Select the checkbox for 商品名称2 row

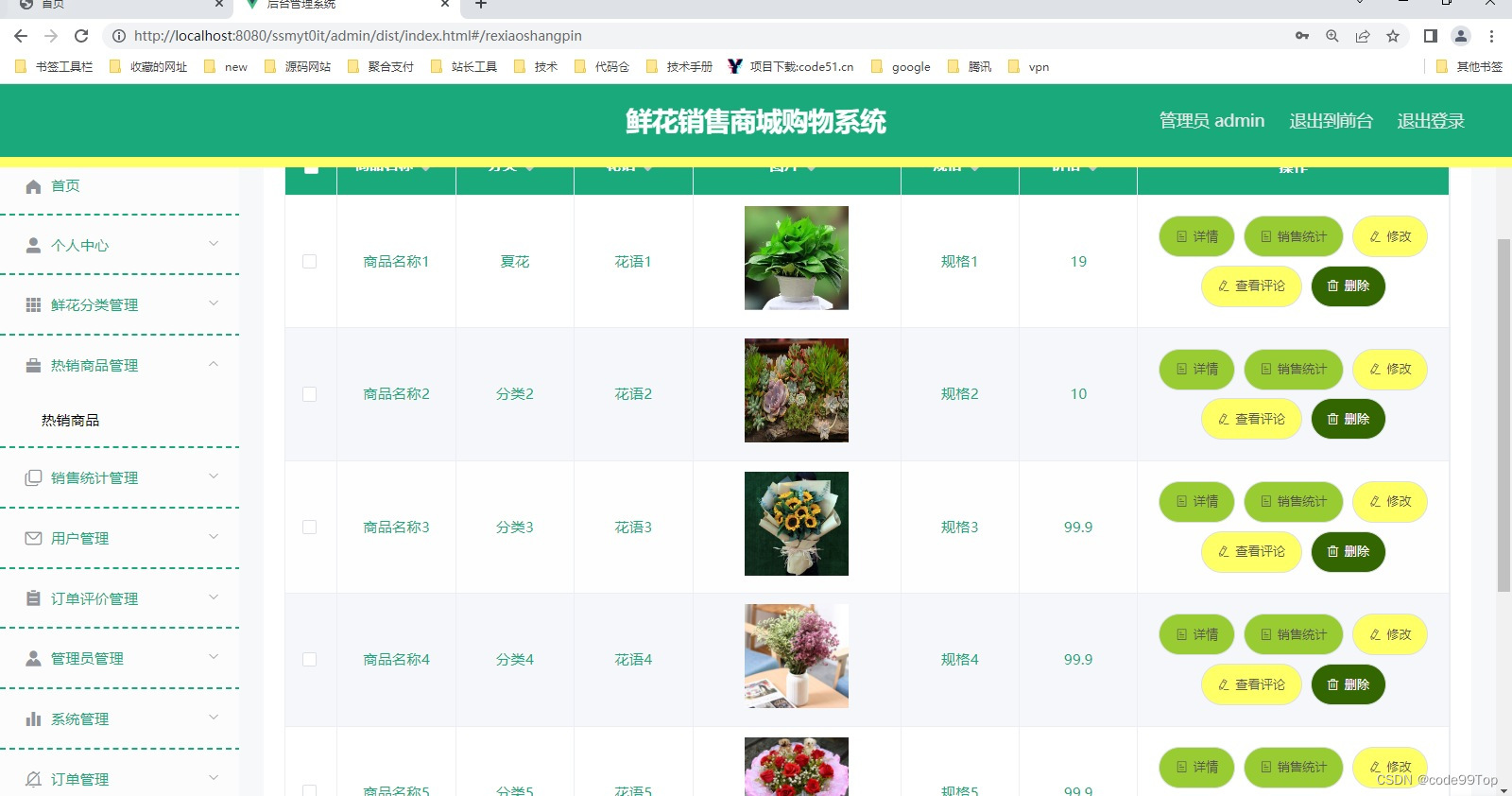310,394
